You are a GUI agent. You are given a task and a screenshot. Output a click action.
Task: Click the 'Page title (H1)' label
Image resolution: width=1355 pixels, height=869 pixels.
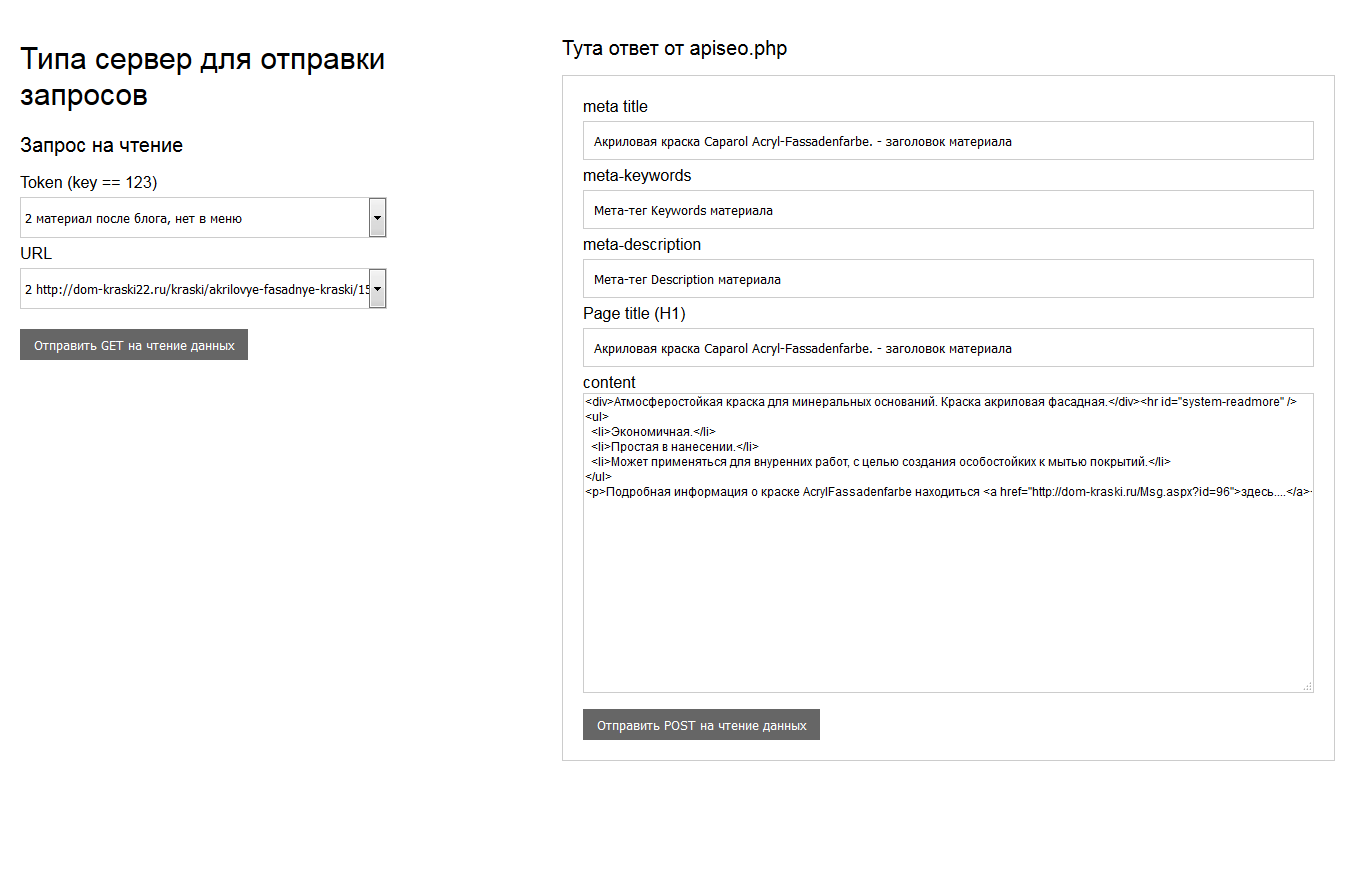[x=634, y=314]
